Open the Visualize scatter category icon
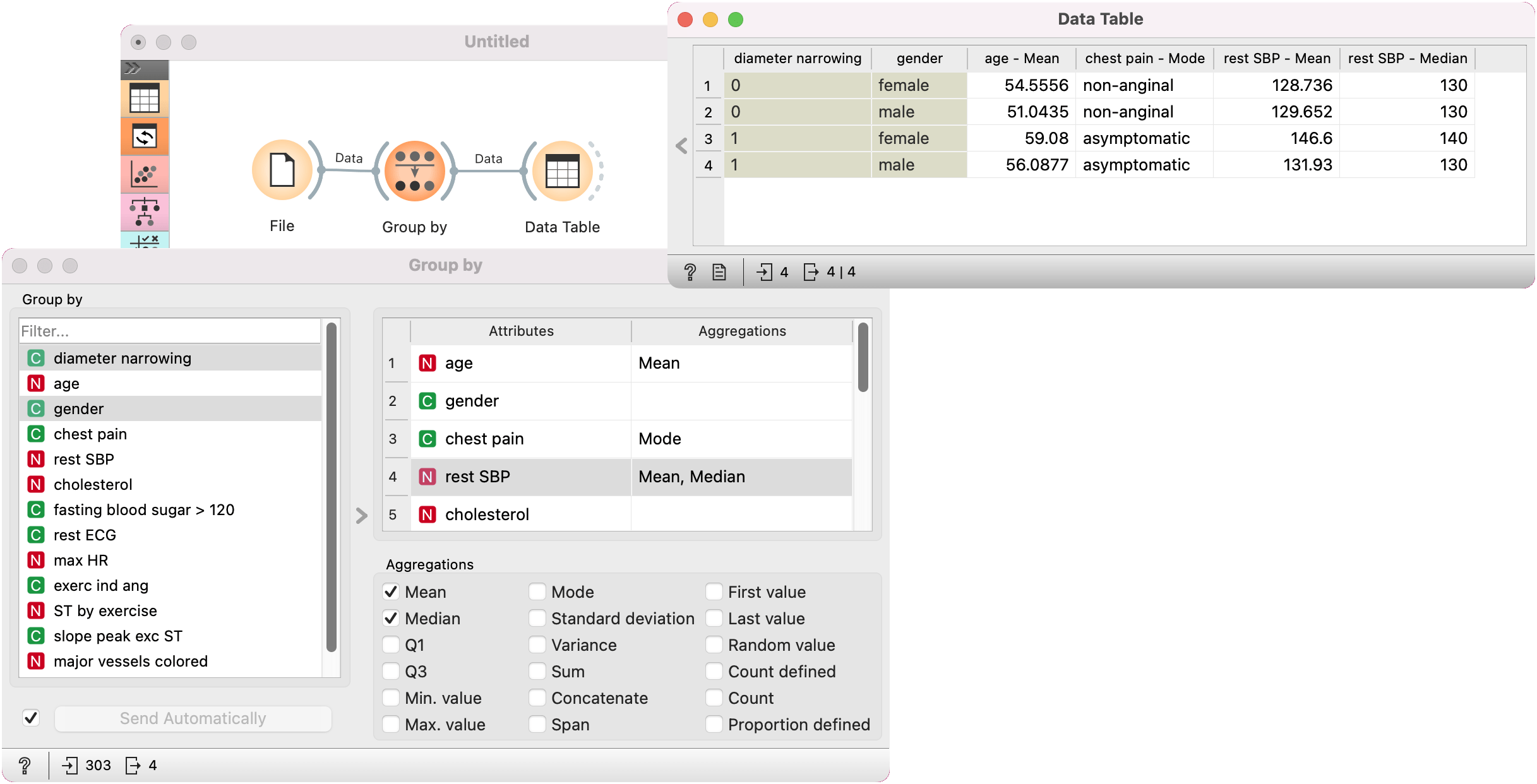 click(145, 174)
